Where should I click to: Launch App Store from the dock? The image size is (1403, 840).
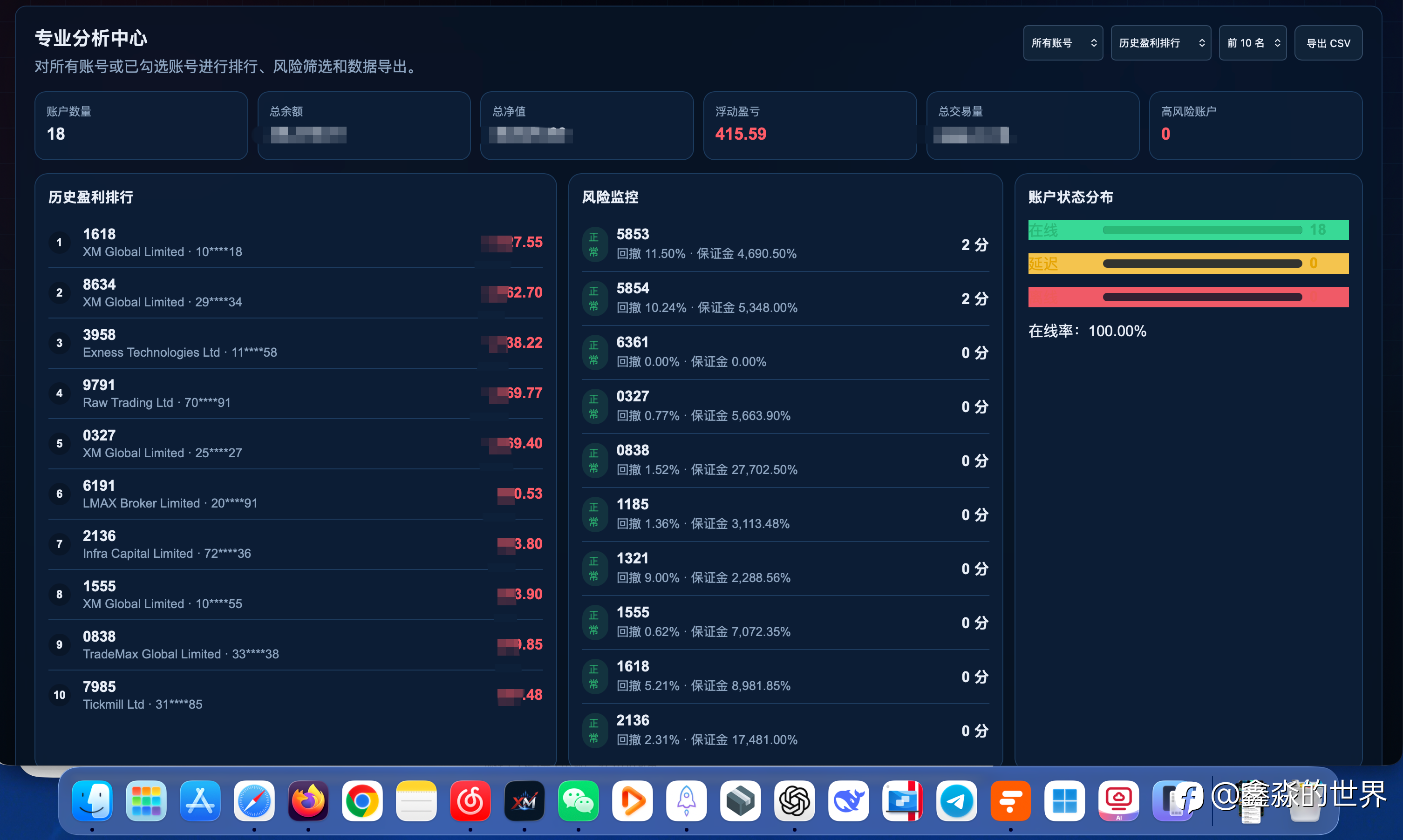coord(200,800)
